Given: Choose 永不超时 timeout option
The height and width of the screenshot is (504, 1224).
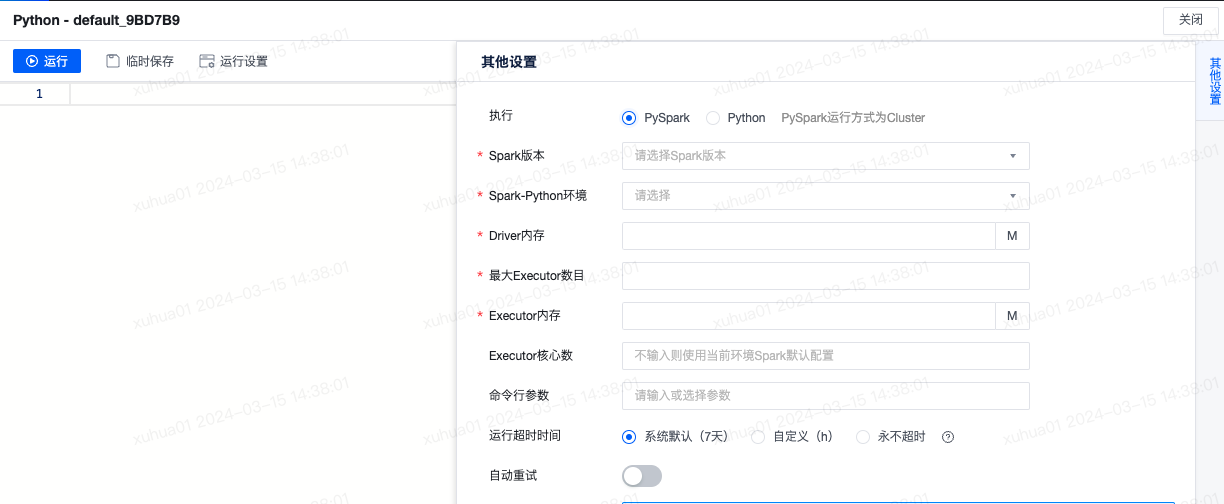Looking at the screenshot, I should click(863, 437).
